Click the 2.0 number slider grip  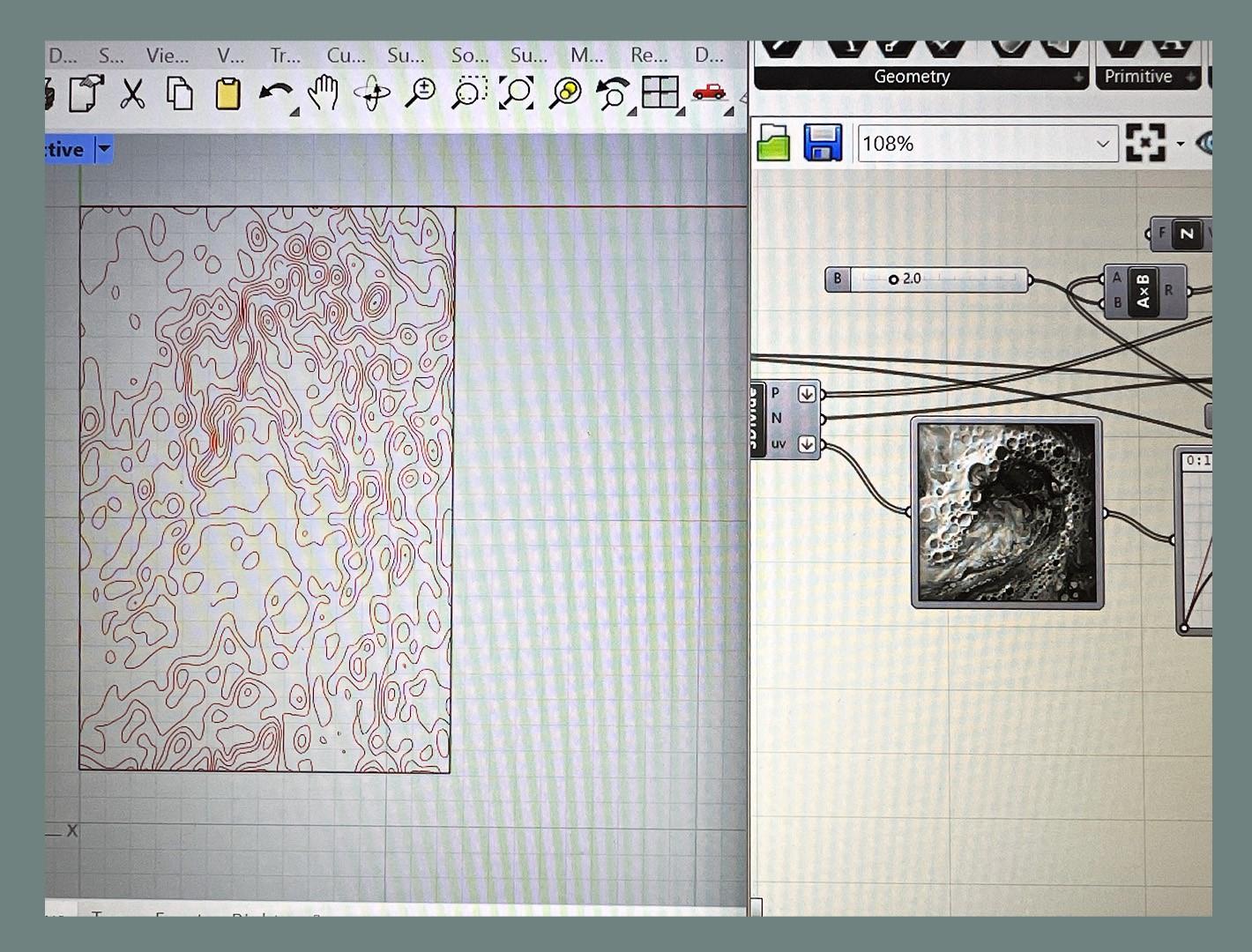(x=893, y=279)
